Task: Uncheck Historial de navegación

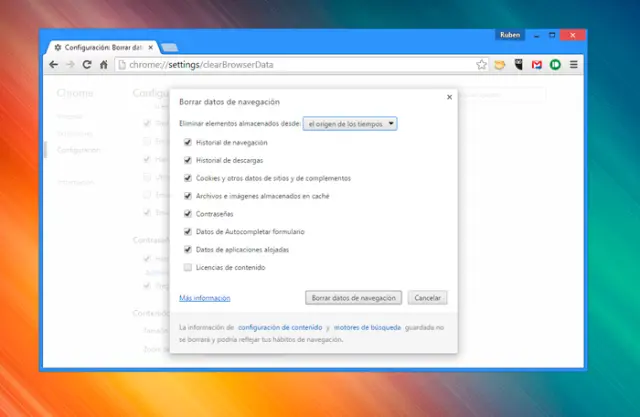Action: [x=188, y=143]
